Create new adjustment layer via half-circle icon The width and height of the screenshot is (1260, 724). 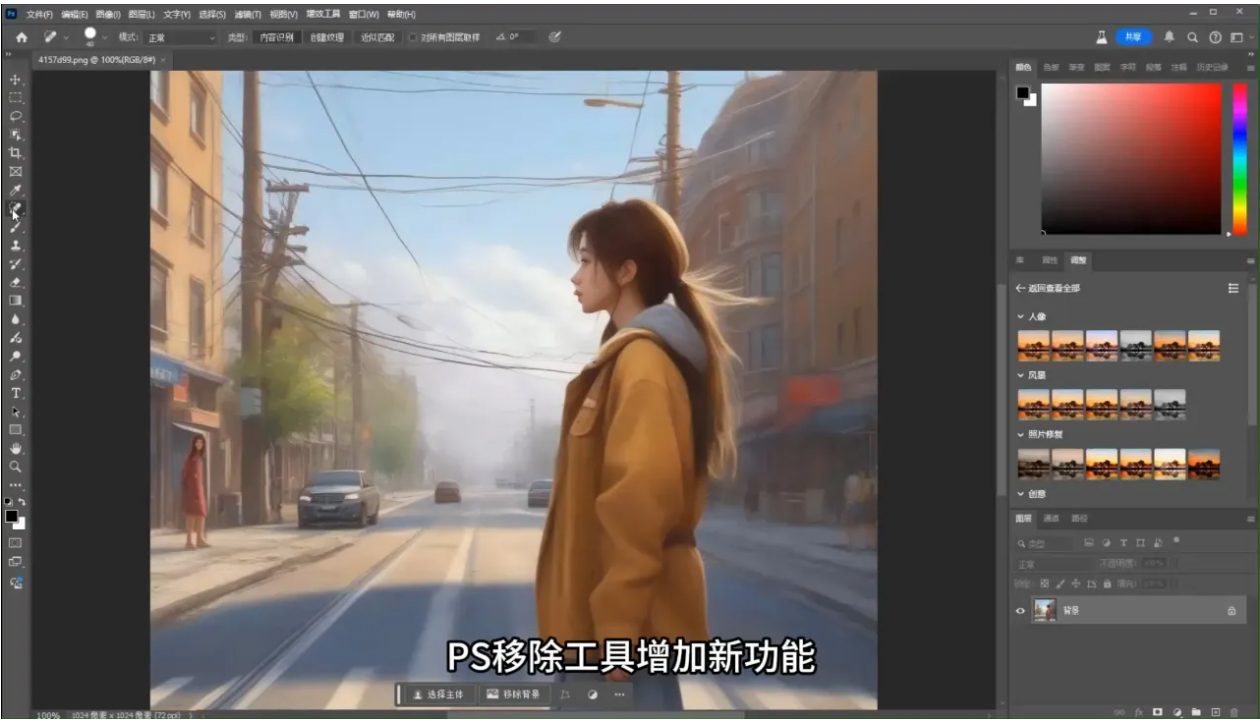[1176, 712]
